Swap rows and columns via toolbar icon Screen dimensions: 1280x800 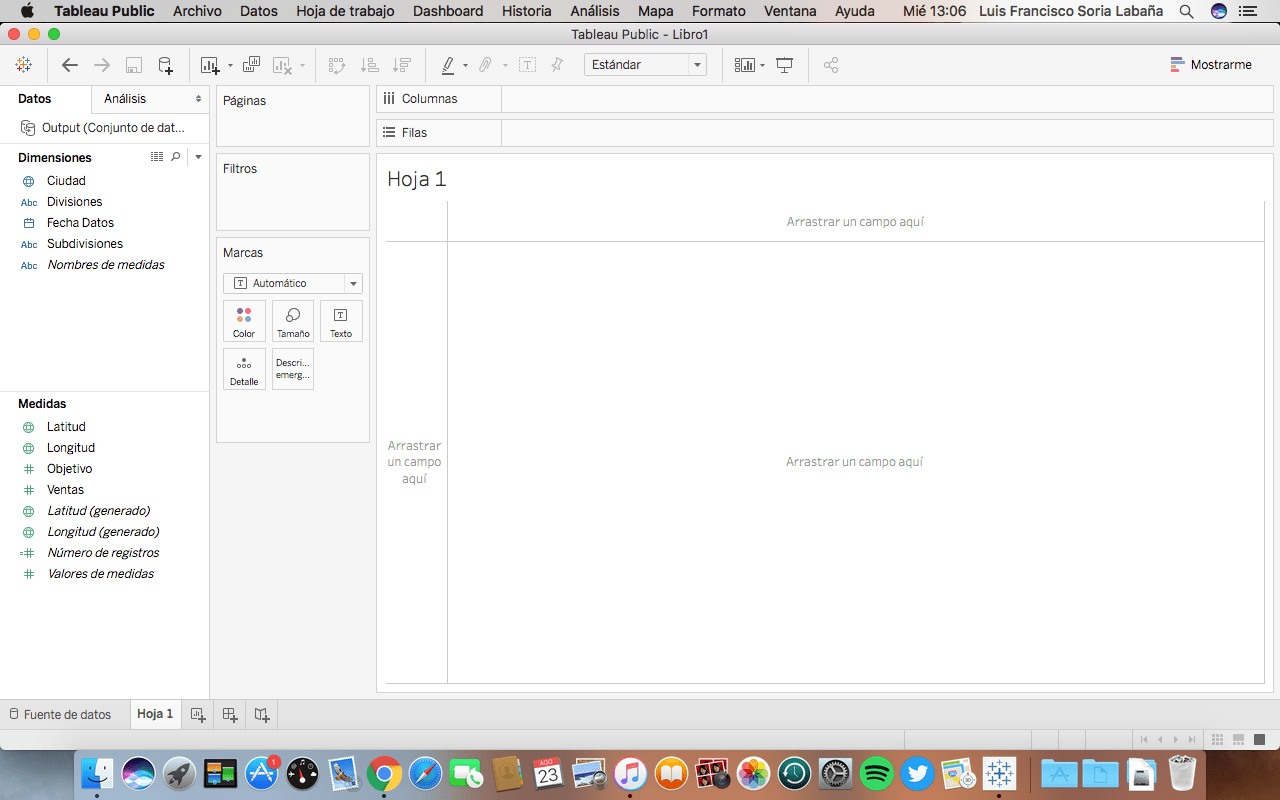337,65
